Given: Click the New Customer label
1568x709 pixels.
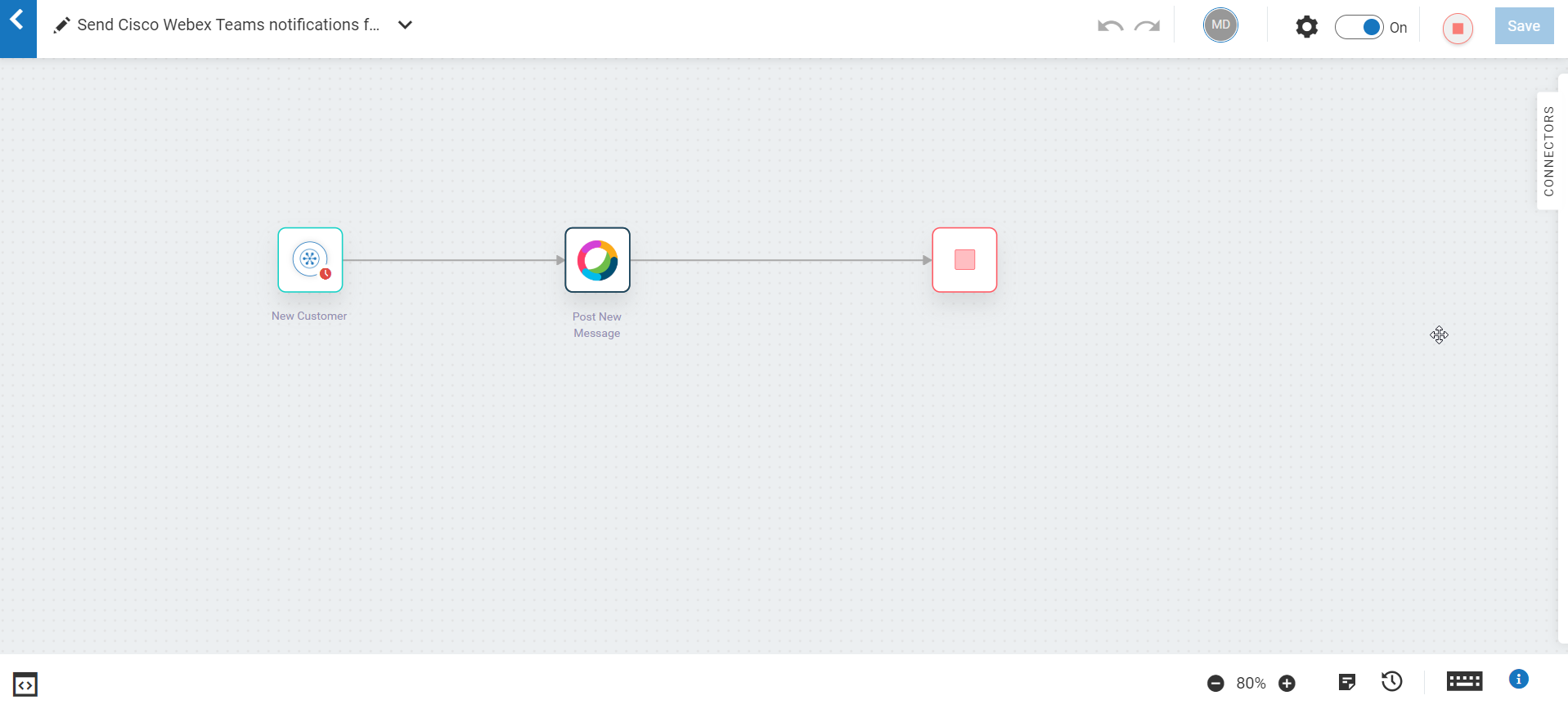Looking at the screenshot, I should pyautogui.click(x=309, y=316).
